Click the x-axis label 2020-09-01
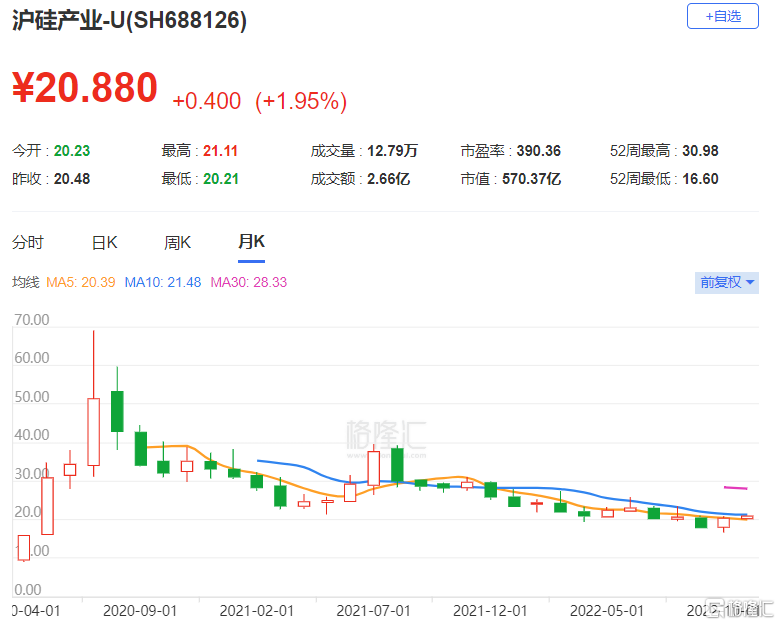Screen dimensions: 780x625 140,611
